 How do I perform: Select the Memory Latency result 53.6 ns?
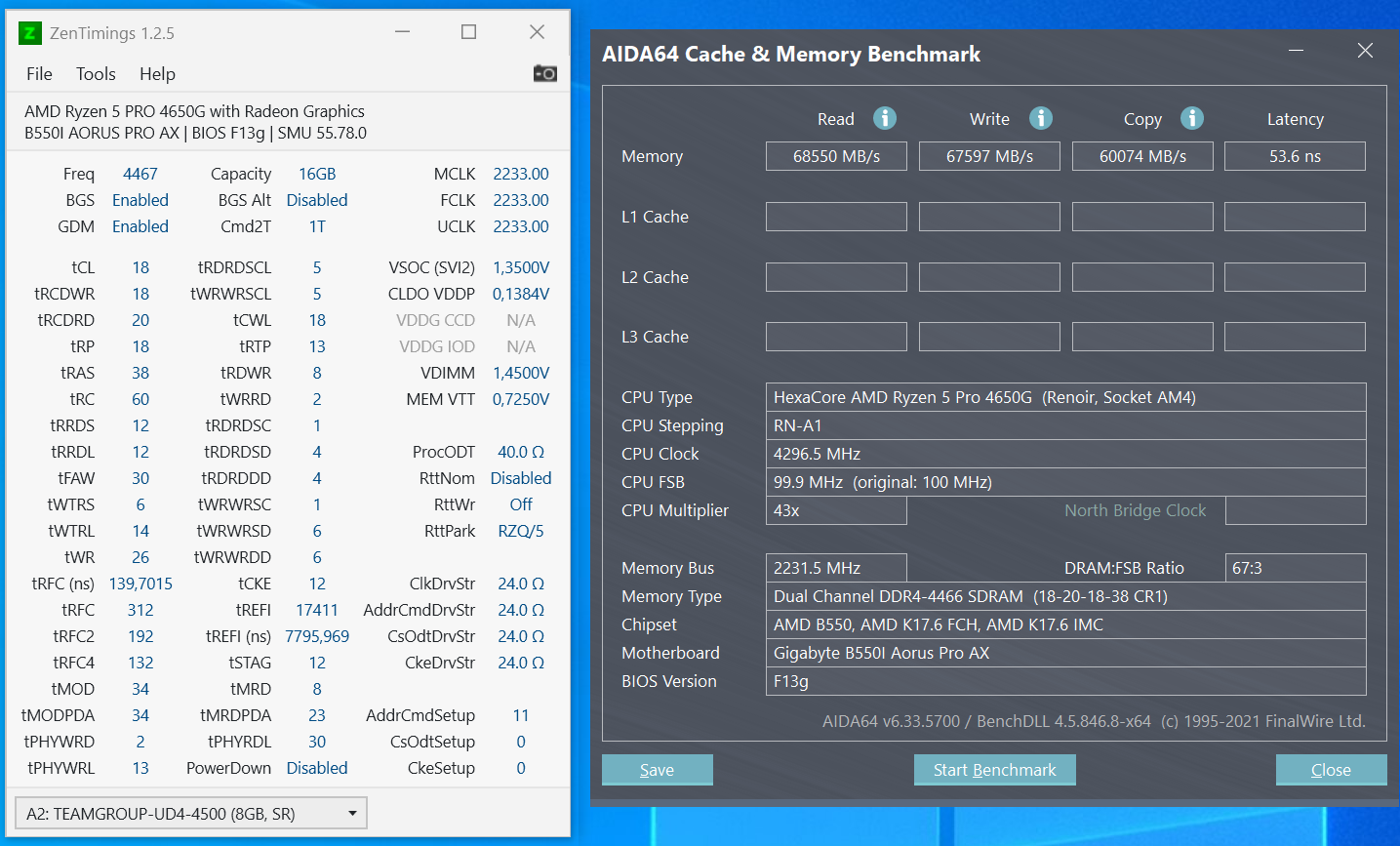pos(1295,156)
